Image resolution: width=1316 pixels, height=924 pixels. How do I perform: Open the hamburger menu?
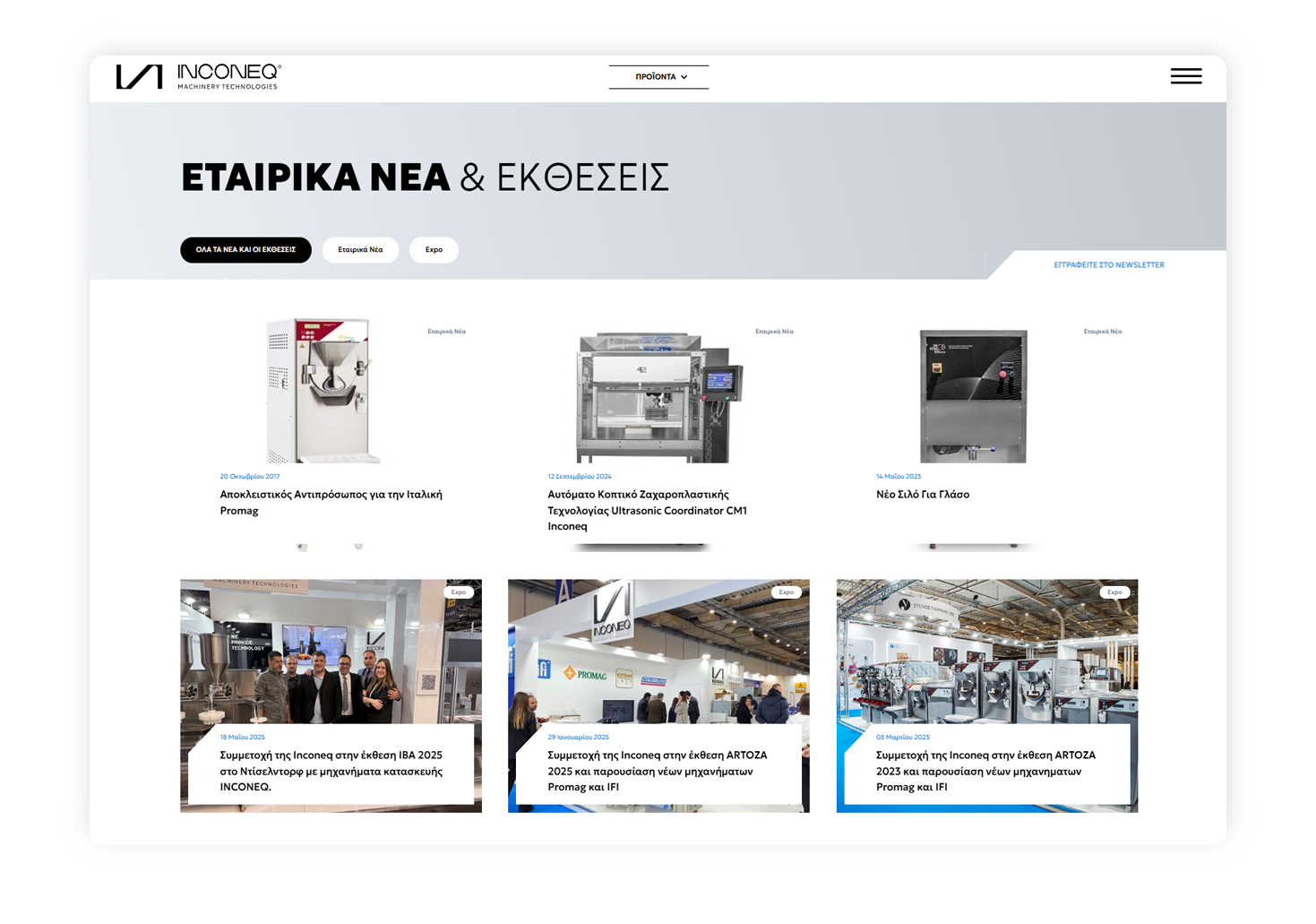tap(1185, 76)
